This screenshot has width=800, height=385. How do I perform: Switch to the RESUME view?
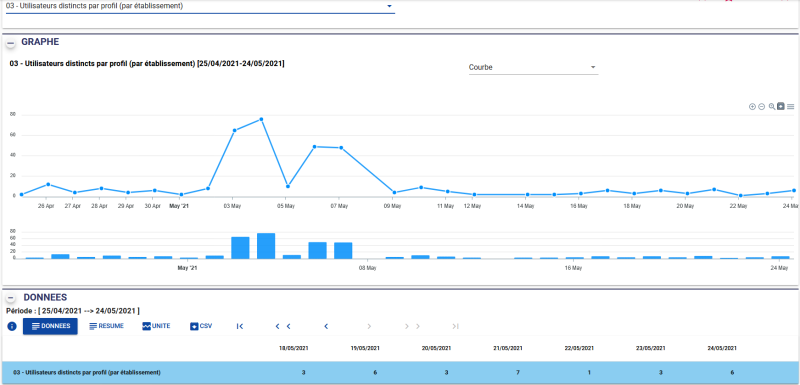107,326
